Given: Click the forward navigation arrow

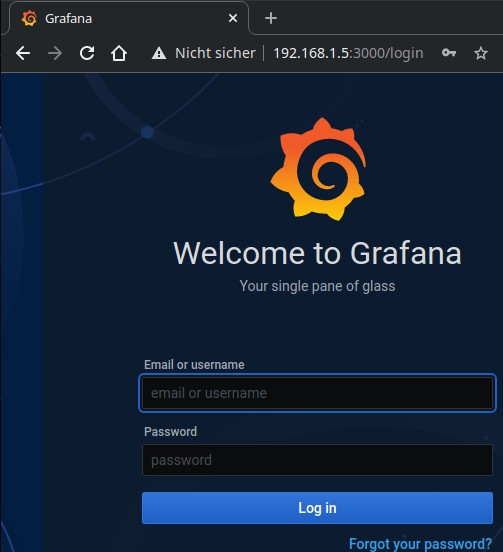Looking at the screenshot, I should [55, 54].
